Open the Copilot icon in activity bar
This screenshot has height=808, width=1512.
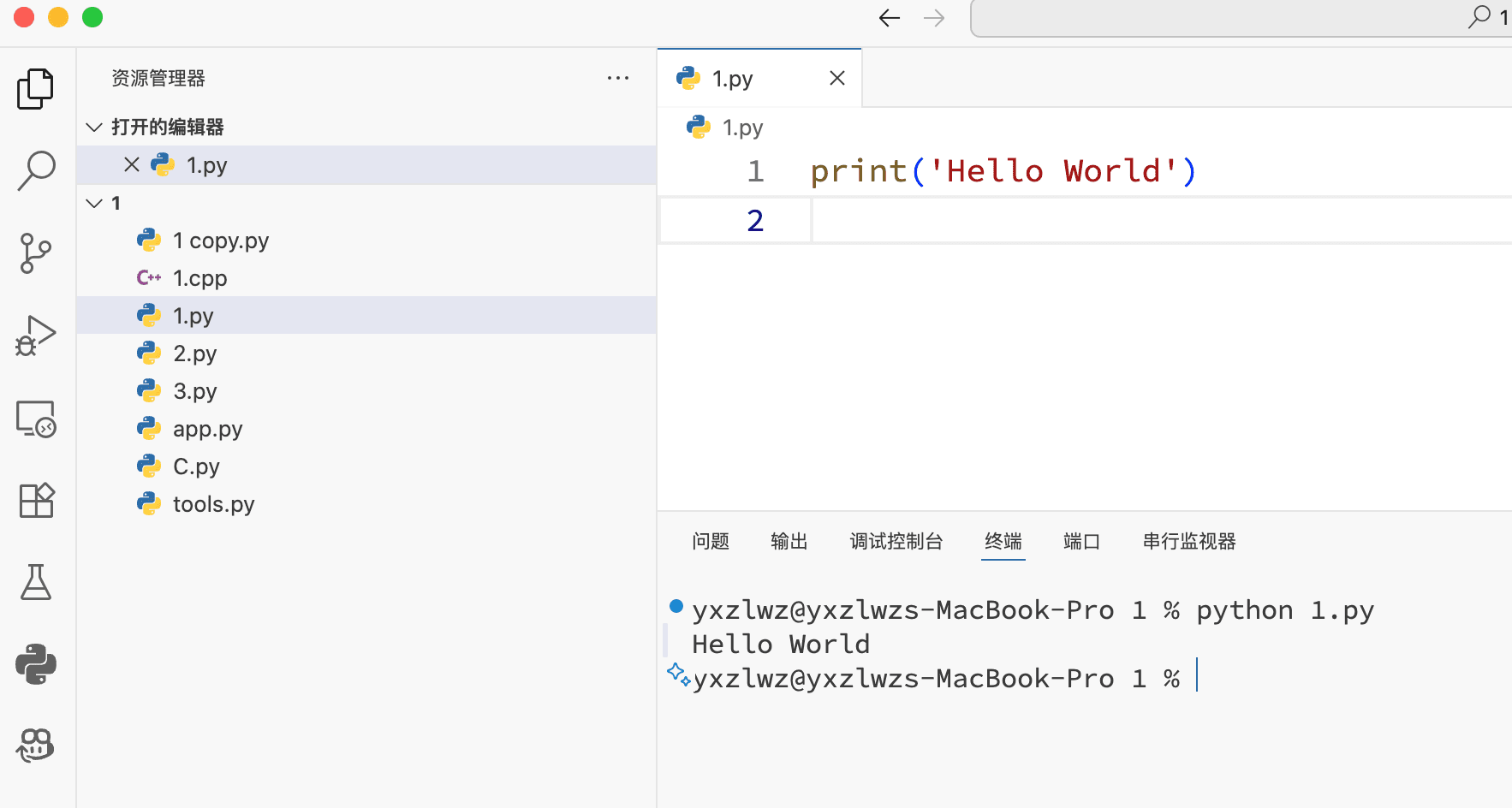(36, 746)
